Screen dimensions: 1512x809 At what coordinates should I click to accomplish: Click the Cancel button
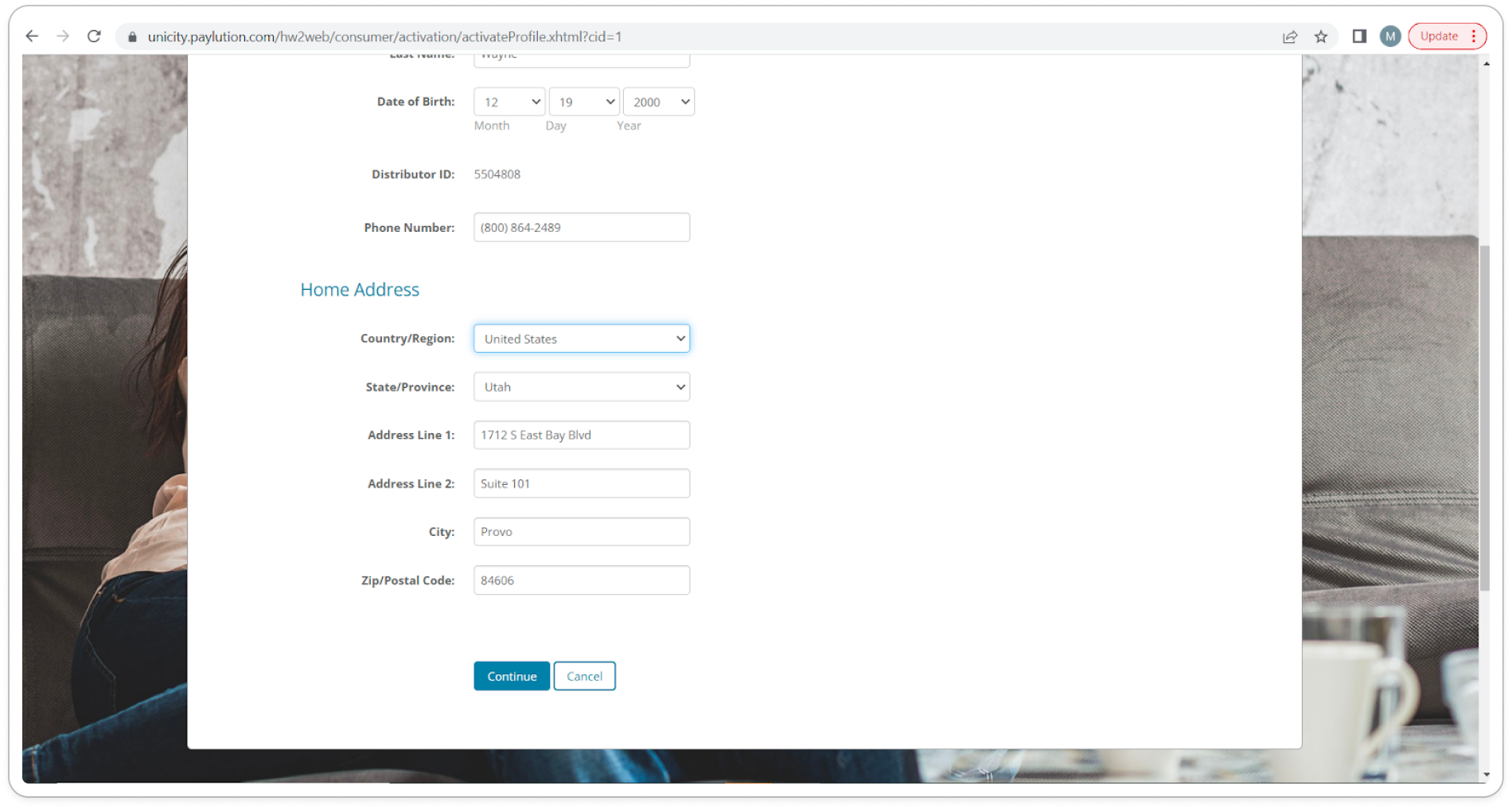click(x=585, y=676)
